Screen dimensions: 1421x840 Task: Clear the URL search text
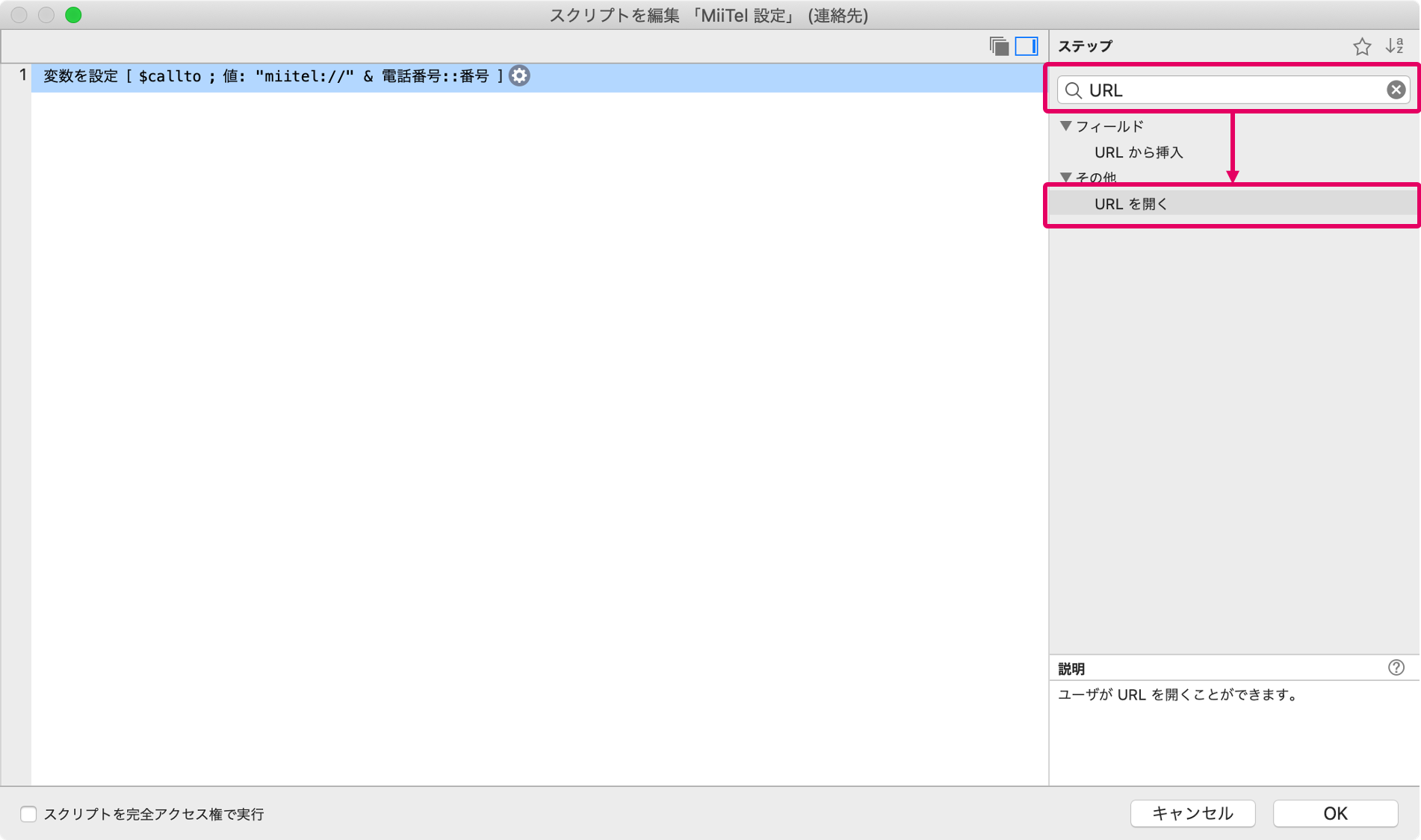point(1396,90)
